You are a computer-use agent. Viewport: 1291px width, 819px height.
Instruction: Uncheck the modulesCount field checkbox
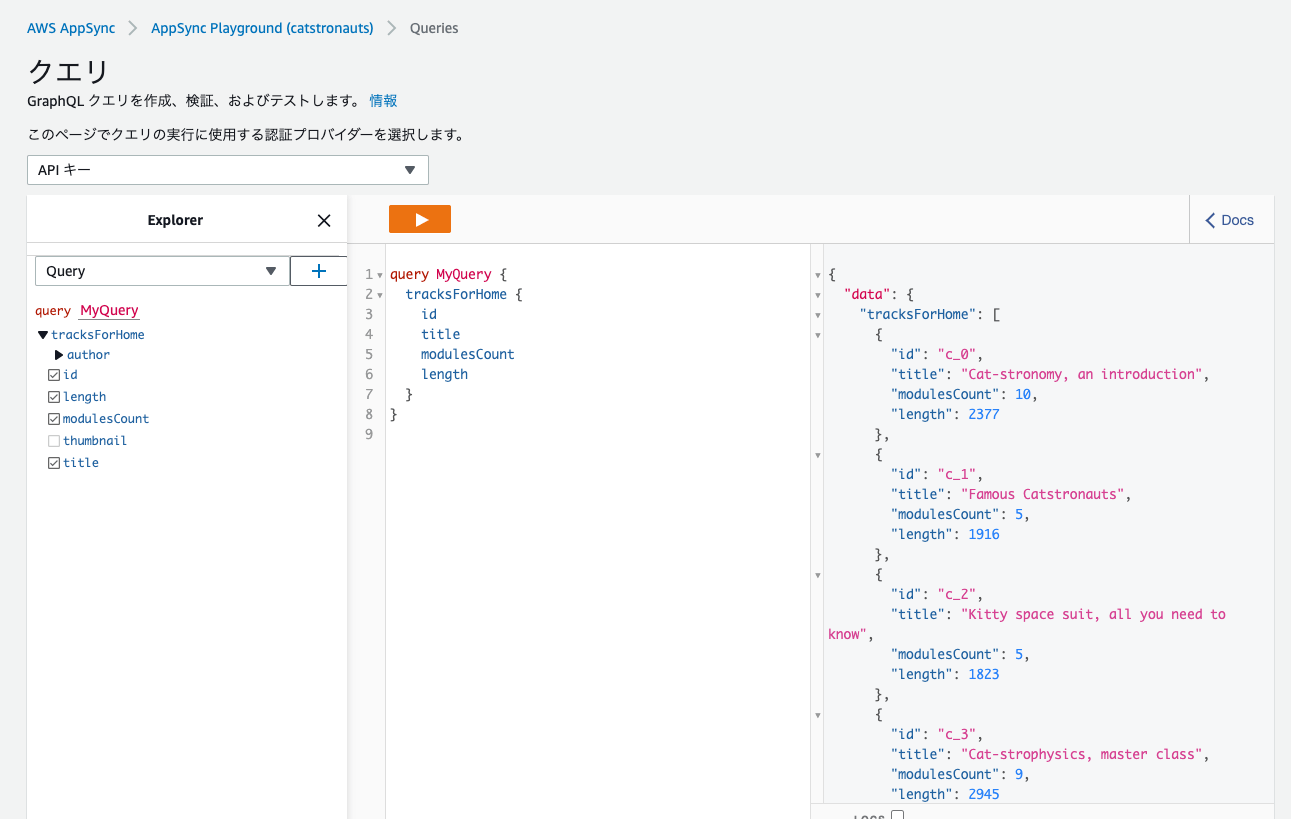(54, 419)
